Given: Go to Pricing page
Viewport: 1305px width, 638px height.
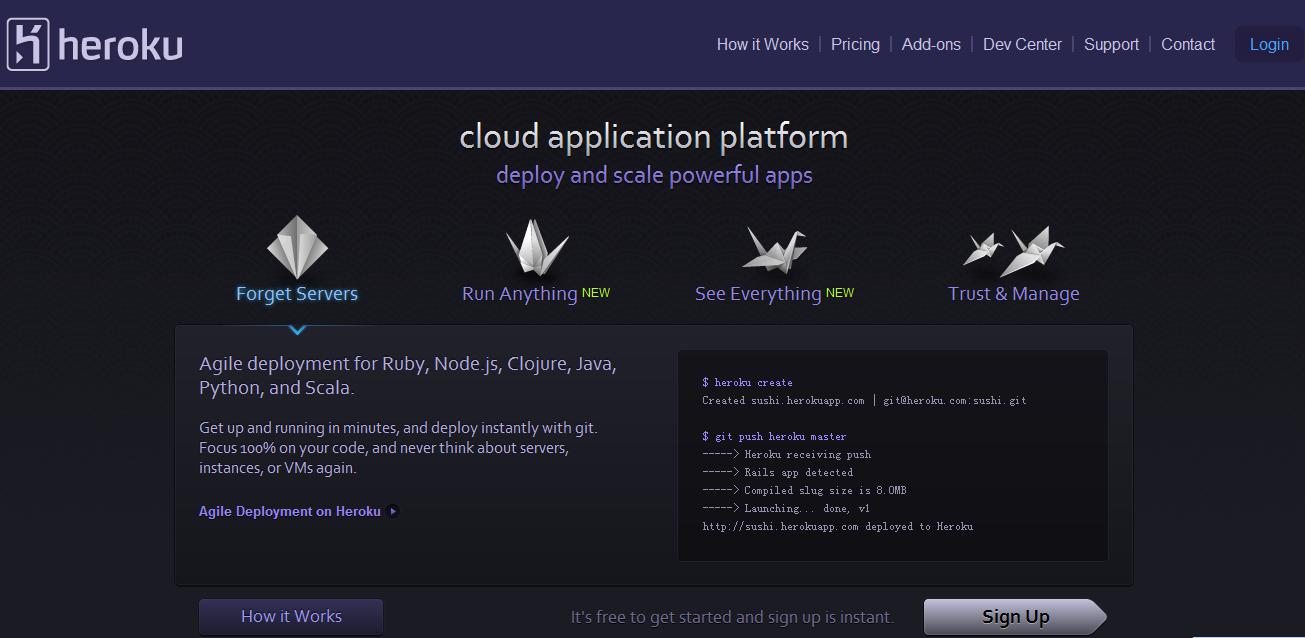Looking at the screenshot, I should tap(855, 44).
